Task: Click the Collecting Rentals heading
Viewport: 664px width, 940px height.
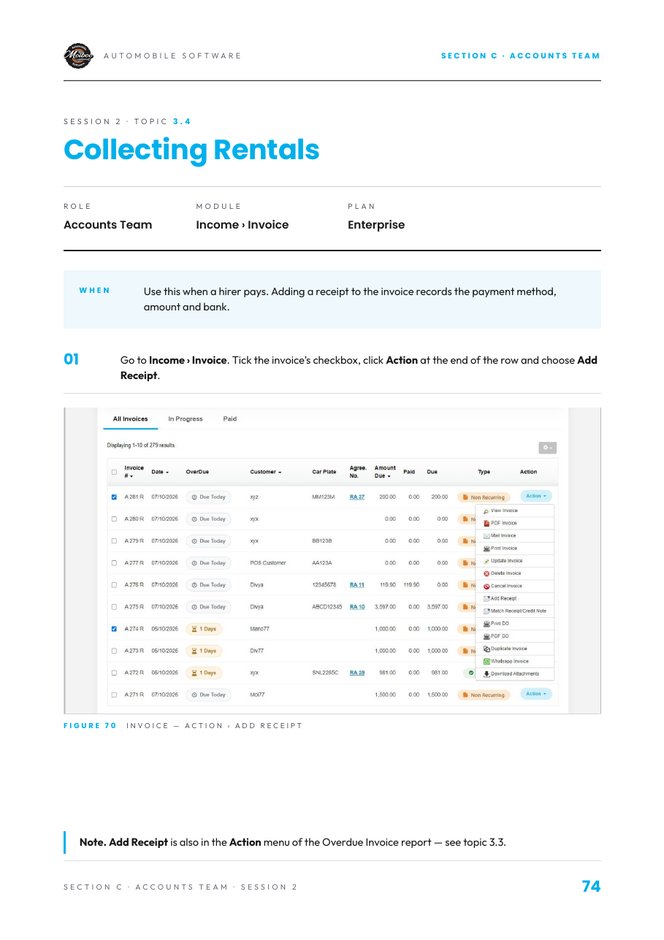Action: 192,150
